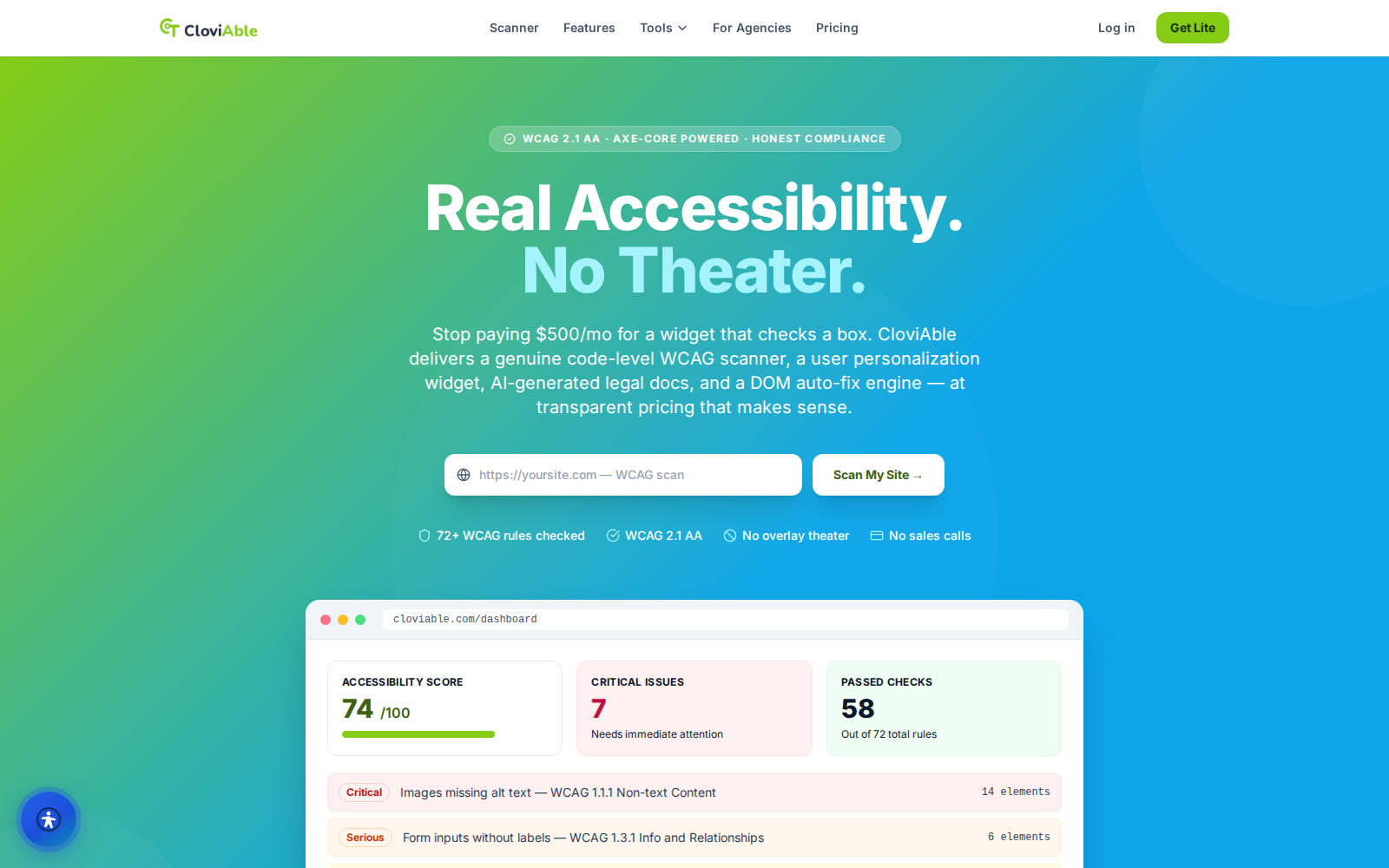Click the no-overlay circle-slash icon
This screenshot has width=1389, height=868.
click(730, 536)
